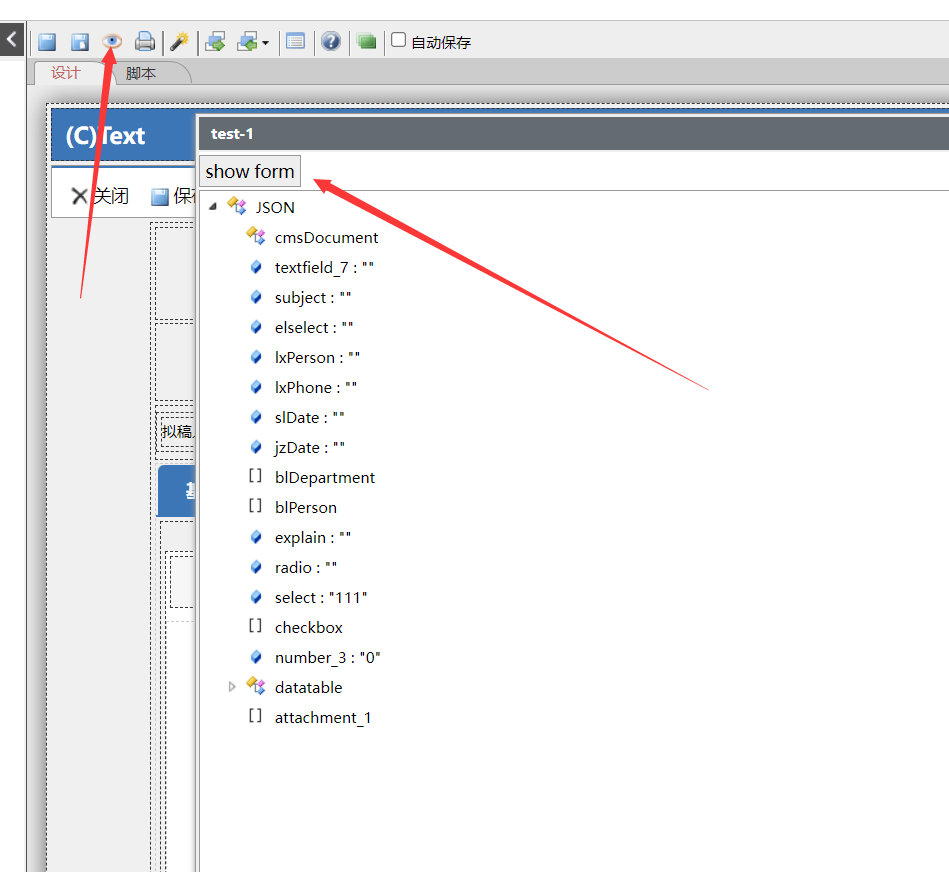Click the form properties list icon
The width and height of the screenshot is (949, 872).
point(295,42)
